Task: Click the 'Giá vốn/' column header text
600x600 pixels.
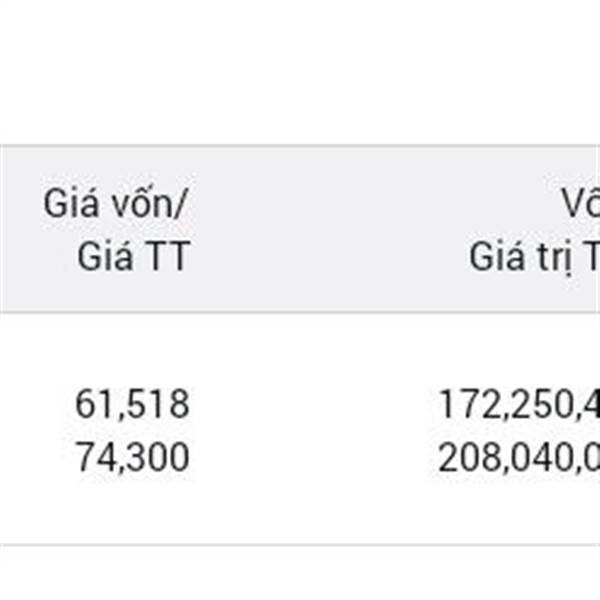Action: point(114,203)
